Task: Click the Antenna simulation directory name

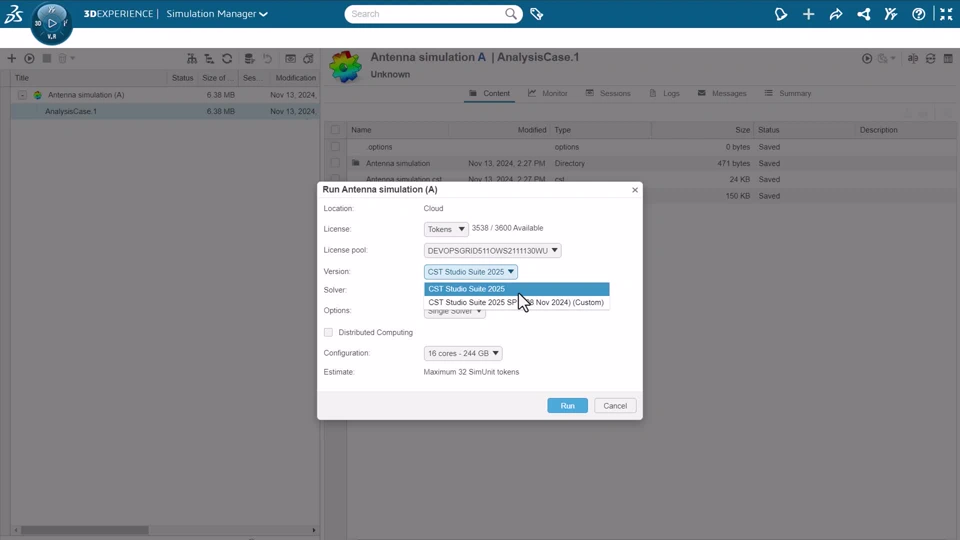Action: tap(398, 163)
